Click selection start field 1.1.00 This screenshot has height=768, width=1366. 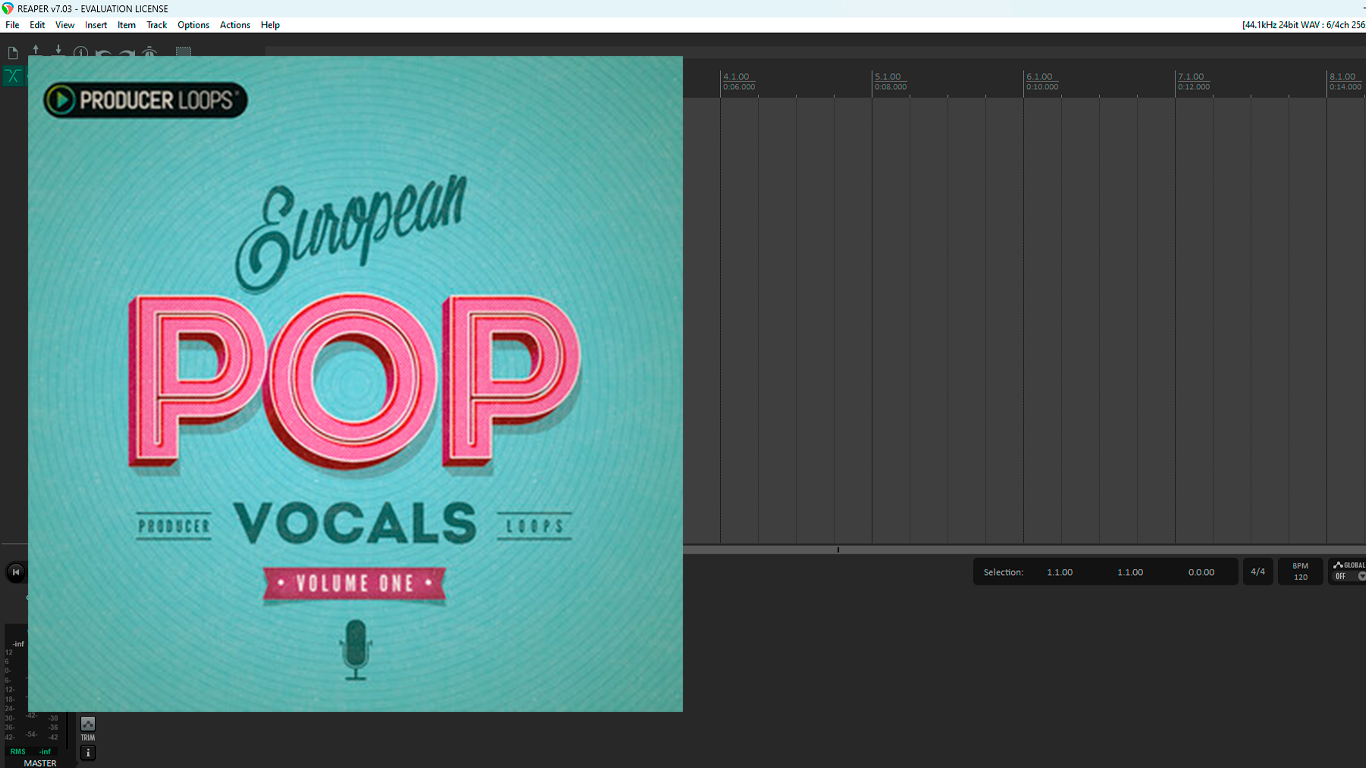1060,572
